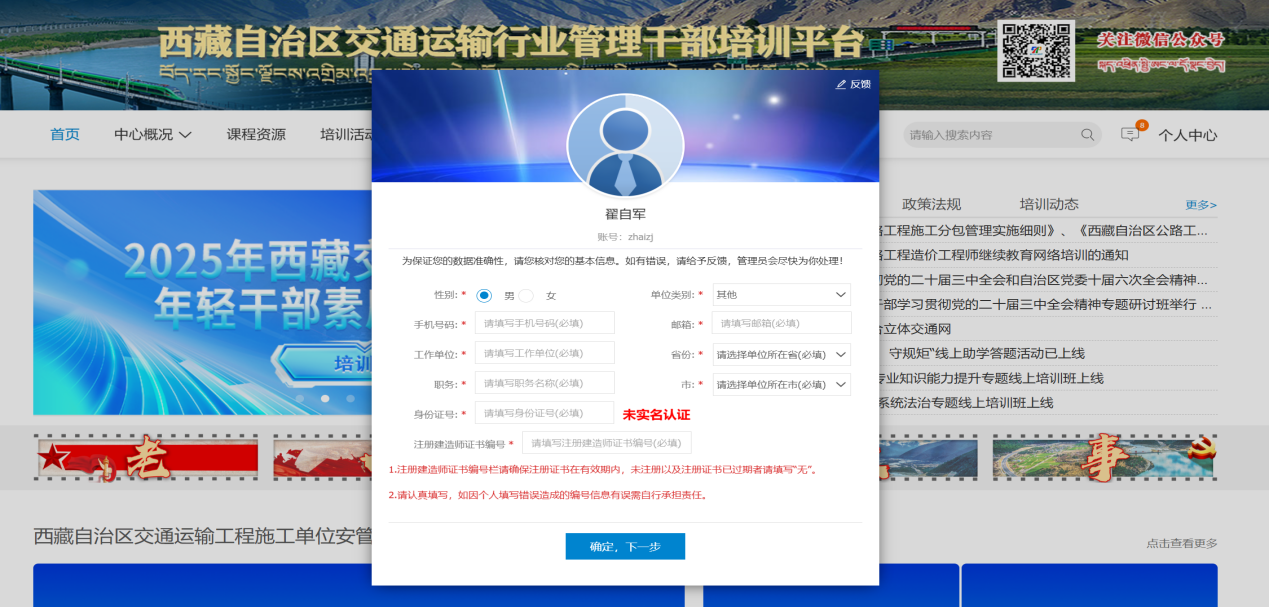The image size is (1269, 607).
Task: Click the 手机号码 input field
Action: [x=544, y=323]
